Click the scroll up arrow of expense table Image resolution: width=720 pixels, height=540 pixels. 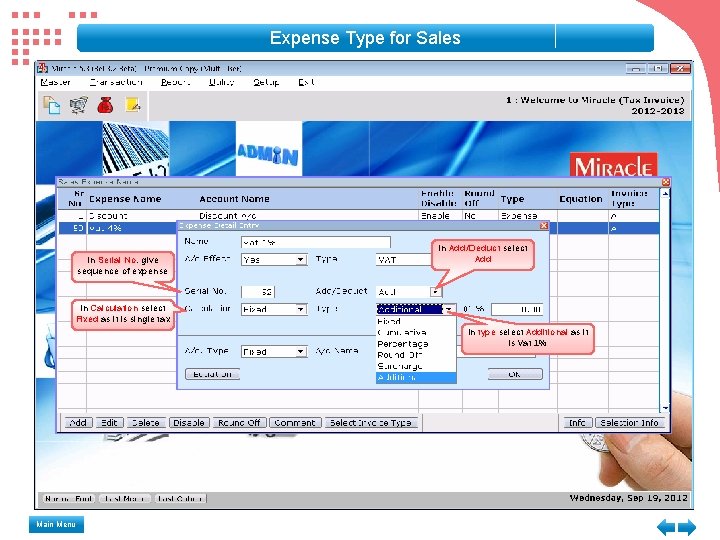pyautogui.click(x=665, y=194)
